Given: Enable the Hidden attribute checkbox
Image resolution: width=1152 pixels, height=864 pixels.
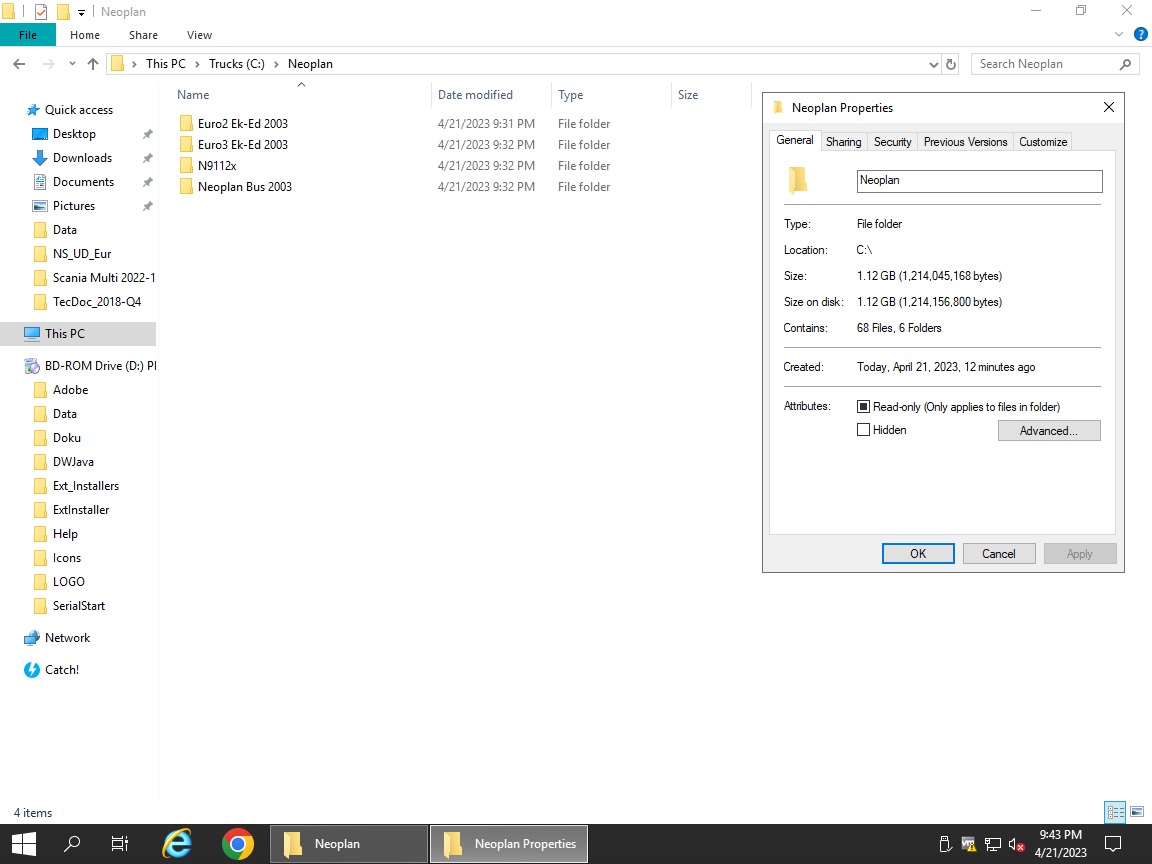Looking at the screenshot, I should click(863, 430).
